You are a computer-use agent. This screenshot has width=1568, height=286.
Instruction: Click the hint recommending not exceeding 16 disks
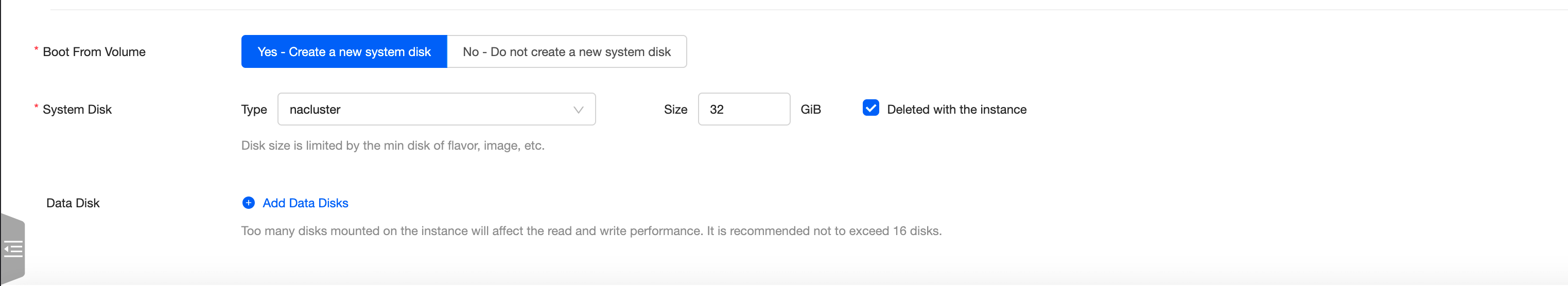(x=591, y=231)
